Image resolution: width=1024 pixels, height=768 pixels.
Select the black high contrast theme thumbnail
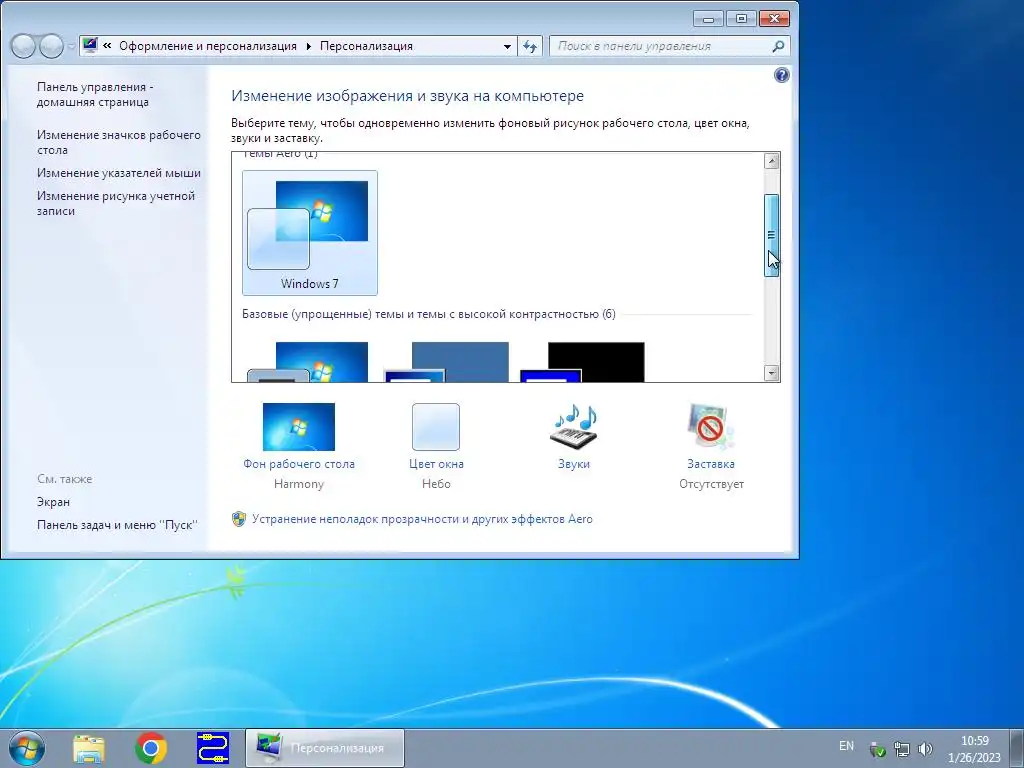582,362
